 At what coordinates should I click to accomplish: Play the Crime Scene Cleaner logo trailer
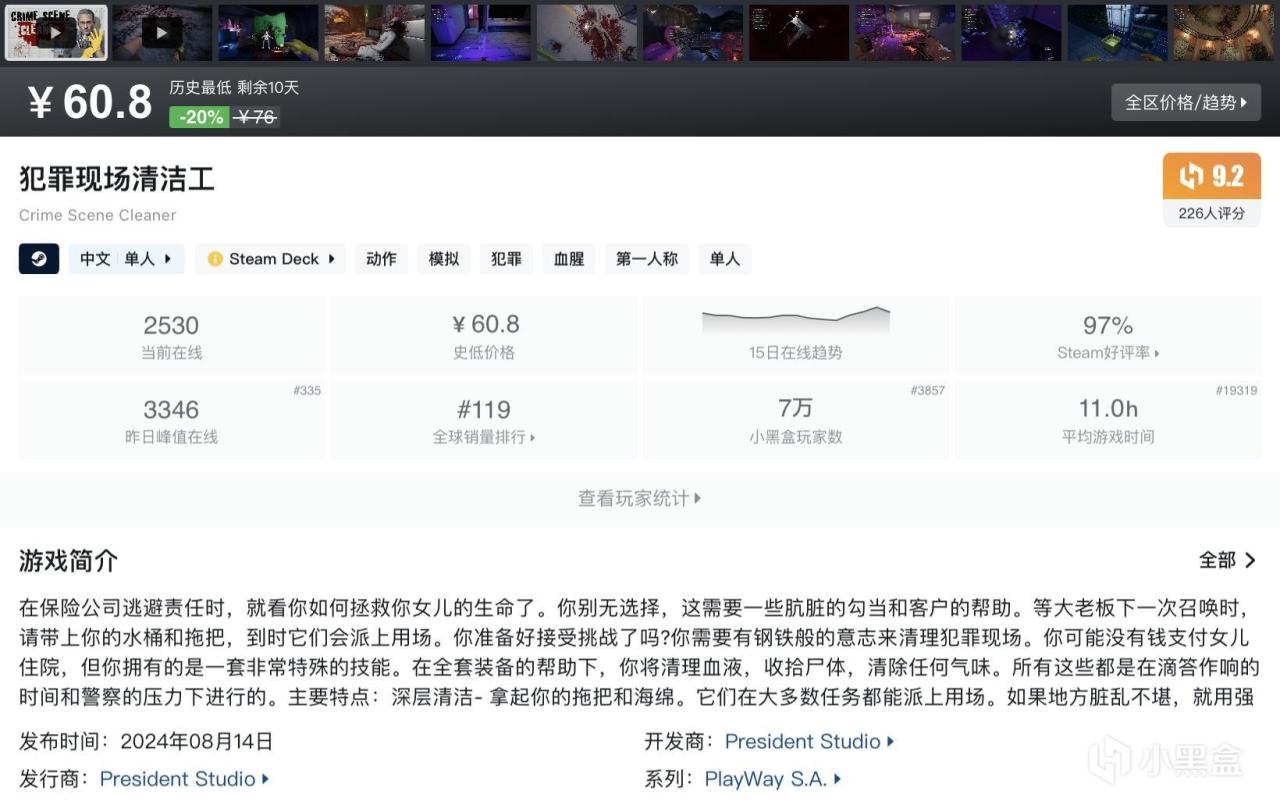click(56, 33)
